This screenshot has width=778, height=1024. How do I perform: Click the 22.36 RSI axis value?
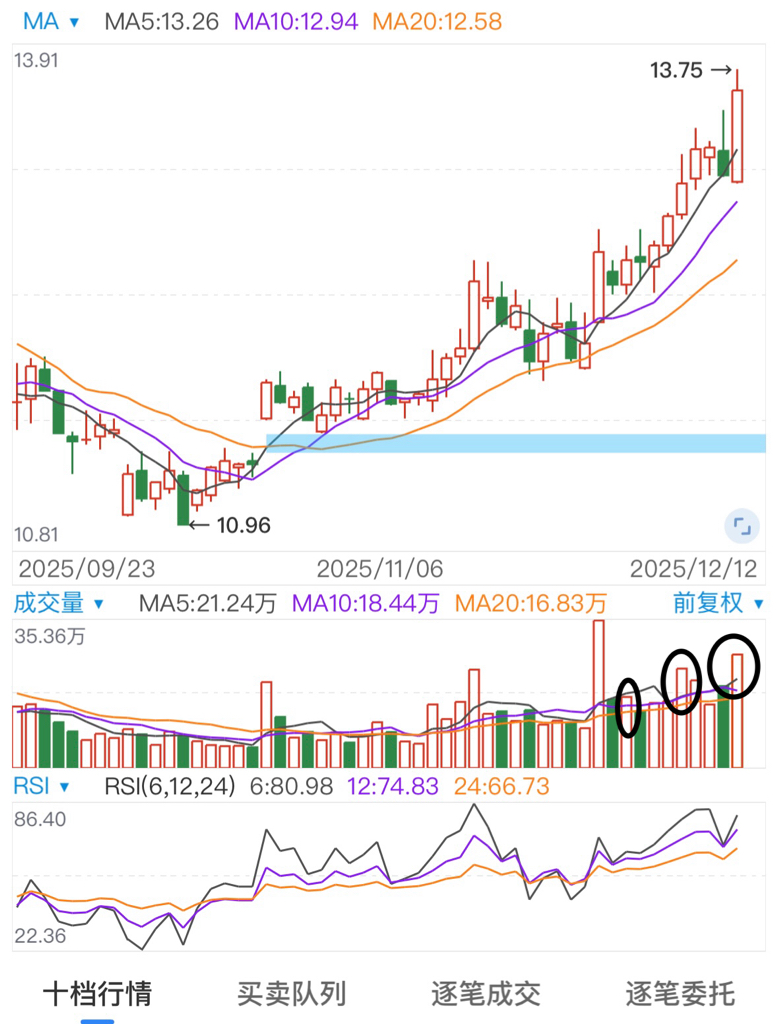pos(41,936)
